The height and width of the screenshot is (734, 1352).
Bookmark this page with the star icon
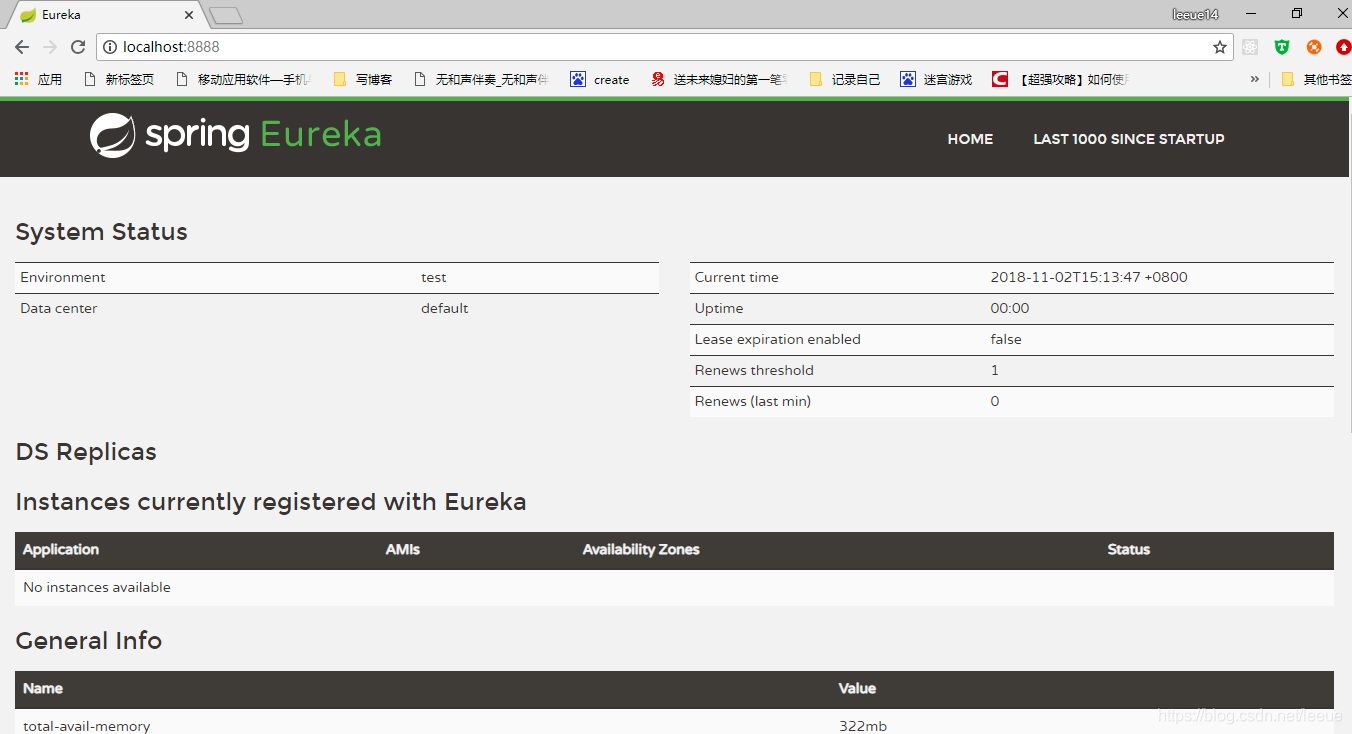tap(1220, 47)
